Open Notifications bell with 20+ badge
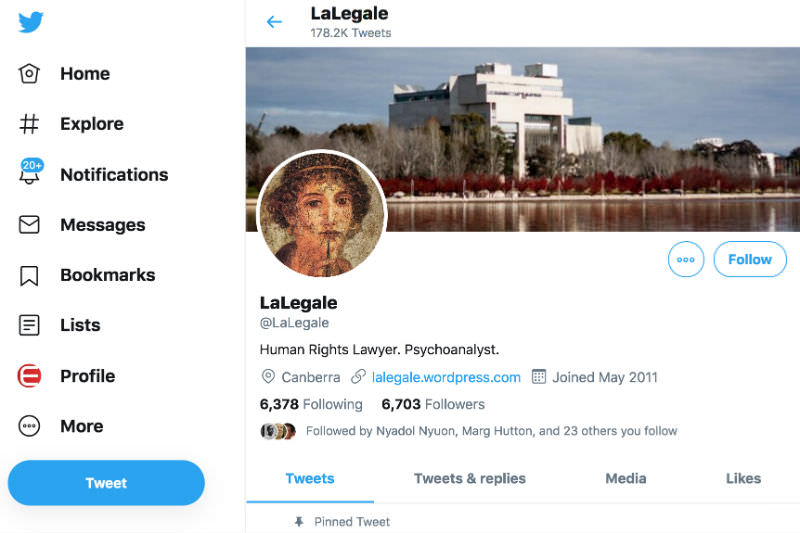This screenshot has width=800, height=533. [30, 171]
